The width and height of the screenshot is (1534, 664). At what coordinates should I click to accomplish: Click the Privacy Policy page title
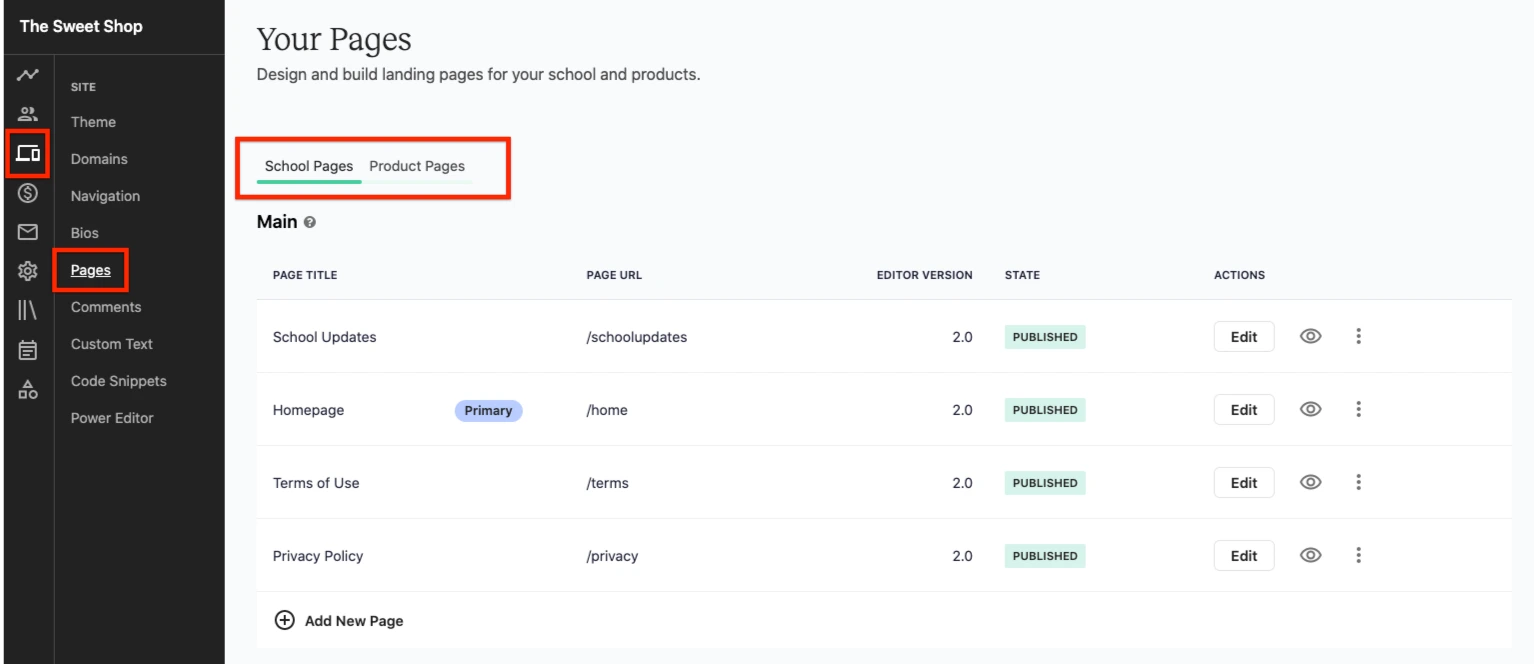(318, 556)
